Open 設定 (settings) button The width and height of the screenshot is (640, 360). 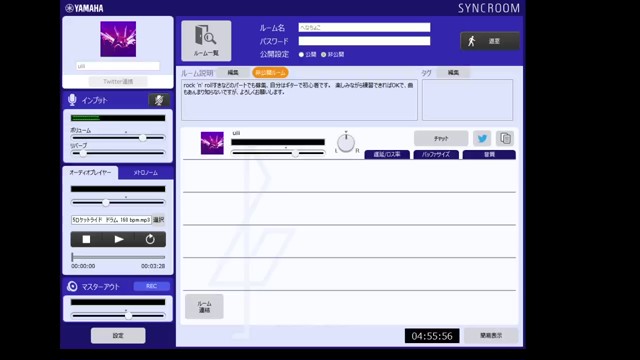pos(118,336)
